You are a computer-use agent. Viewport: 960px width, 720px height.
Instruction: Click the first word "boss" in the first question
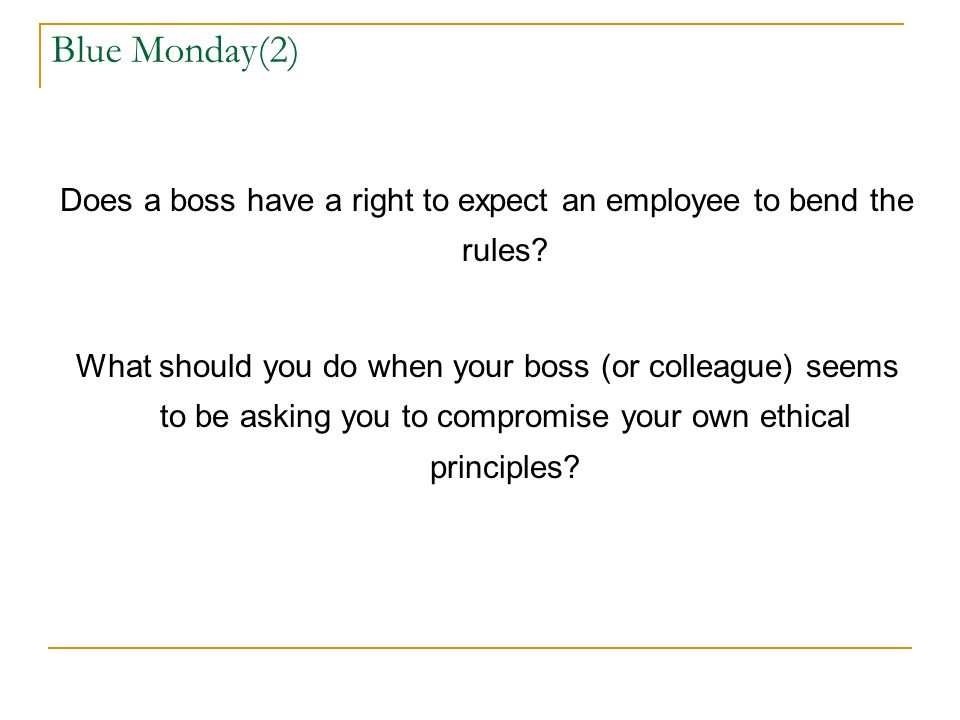[202, 200]
